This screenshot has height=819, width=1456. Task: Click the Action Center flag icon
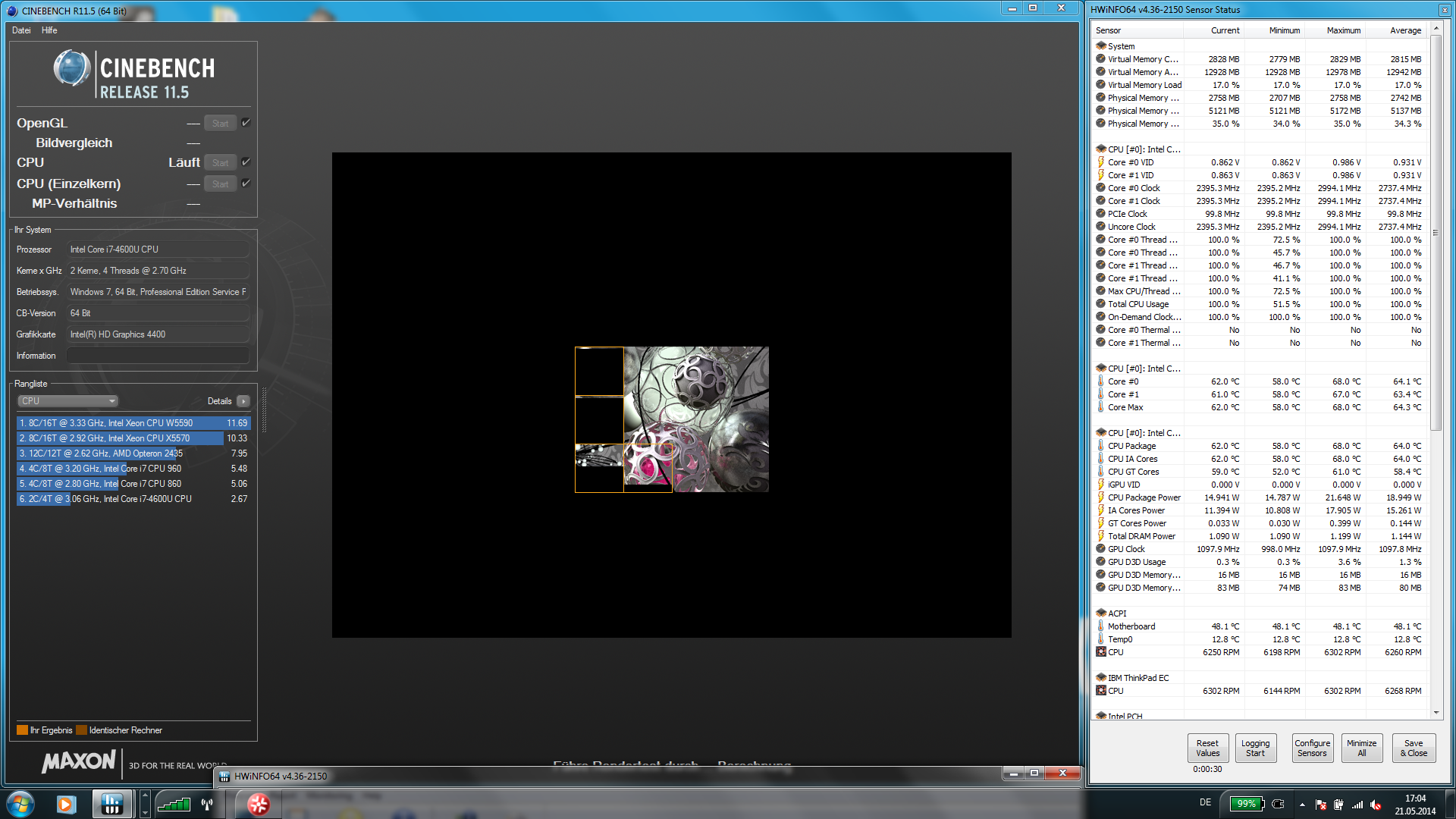click(1320, 805)
